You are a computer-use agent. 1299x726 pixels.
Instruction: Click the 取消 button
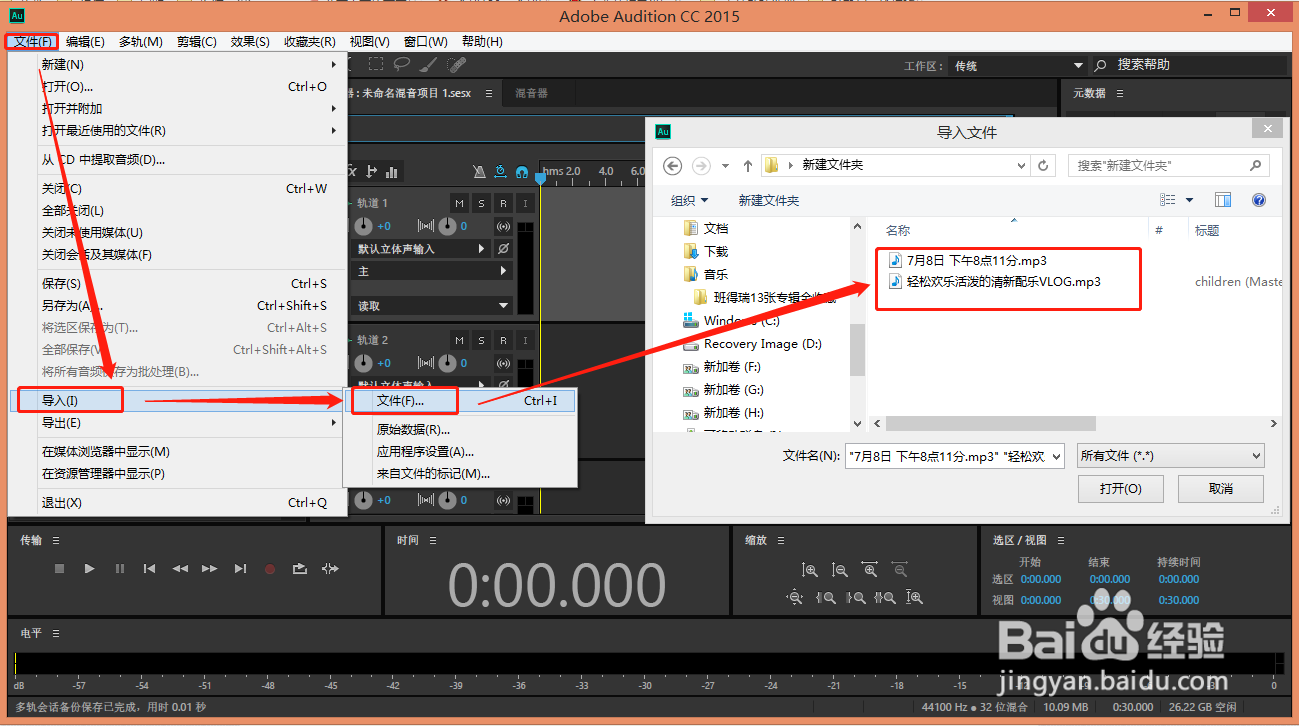[x=1221, y=489]
